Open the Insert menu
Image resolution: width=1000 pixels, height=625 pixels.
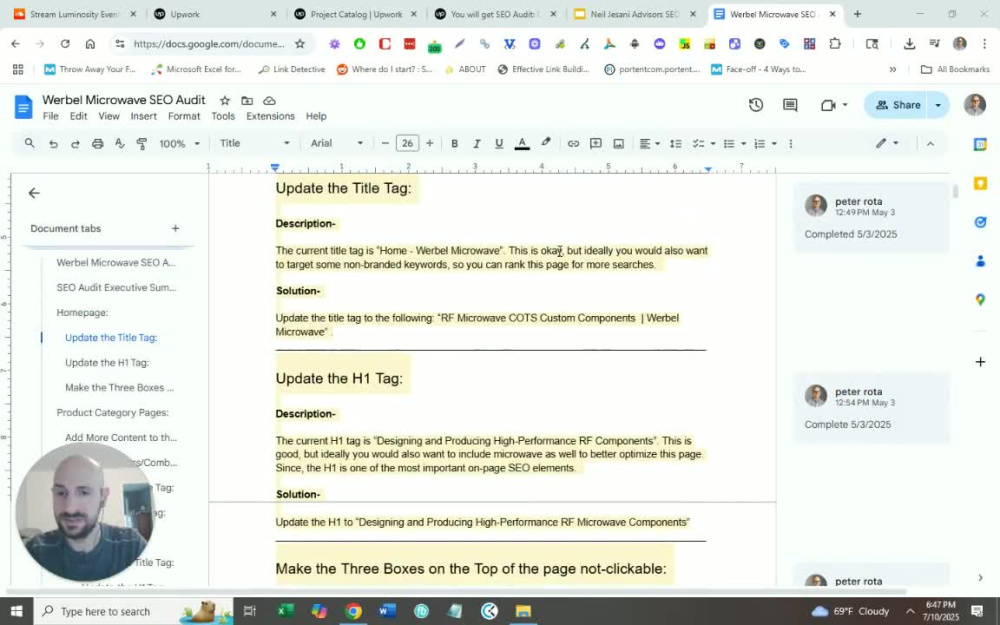point(143,116)
